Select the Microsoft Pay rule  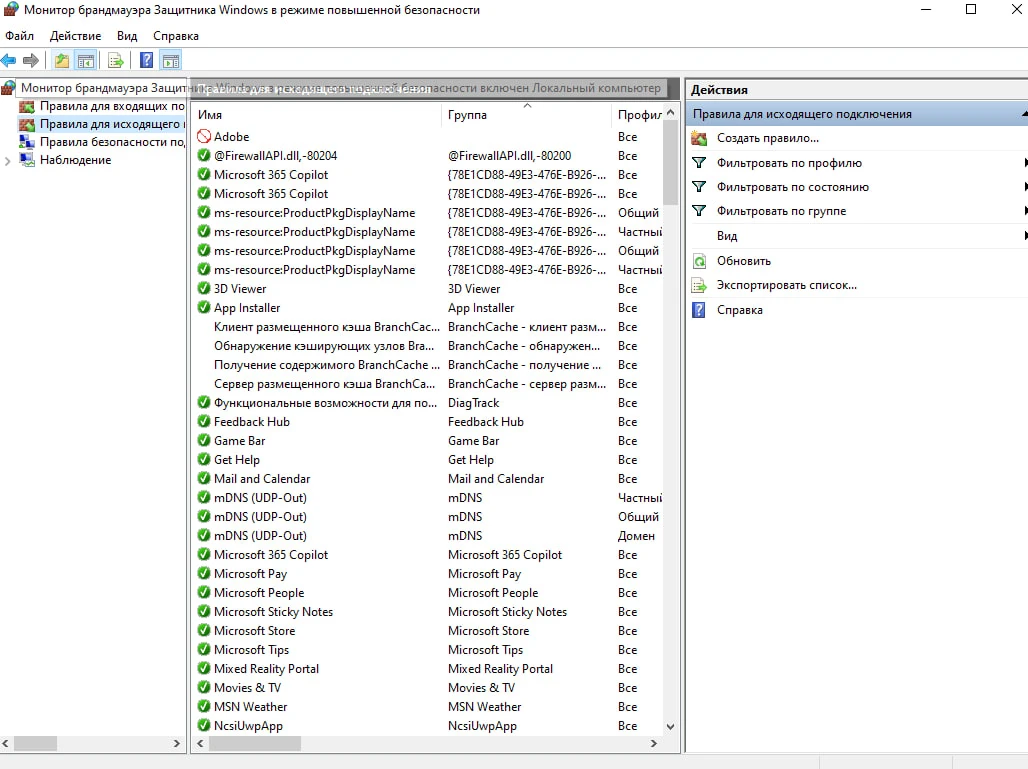[429, 574]
